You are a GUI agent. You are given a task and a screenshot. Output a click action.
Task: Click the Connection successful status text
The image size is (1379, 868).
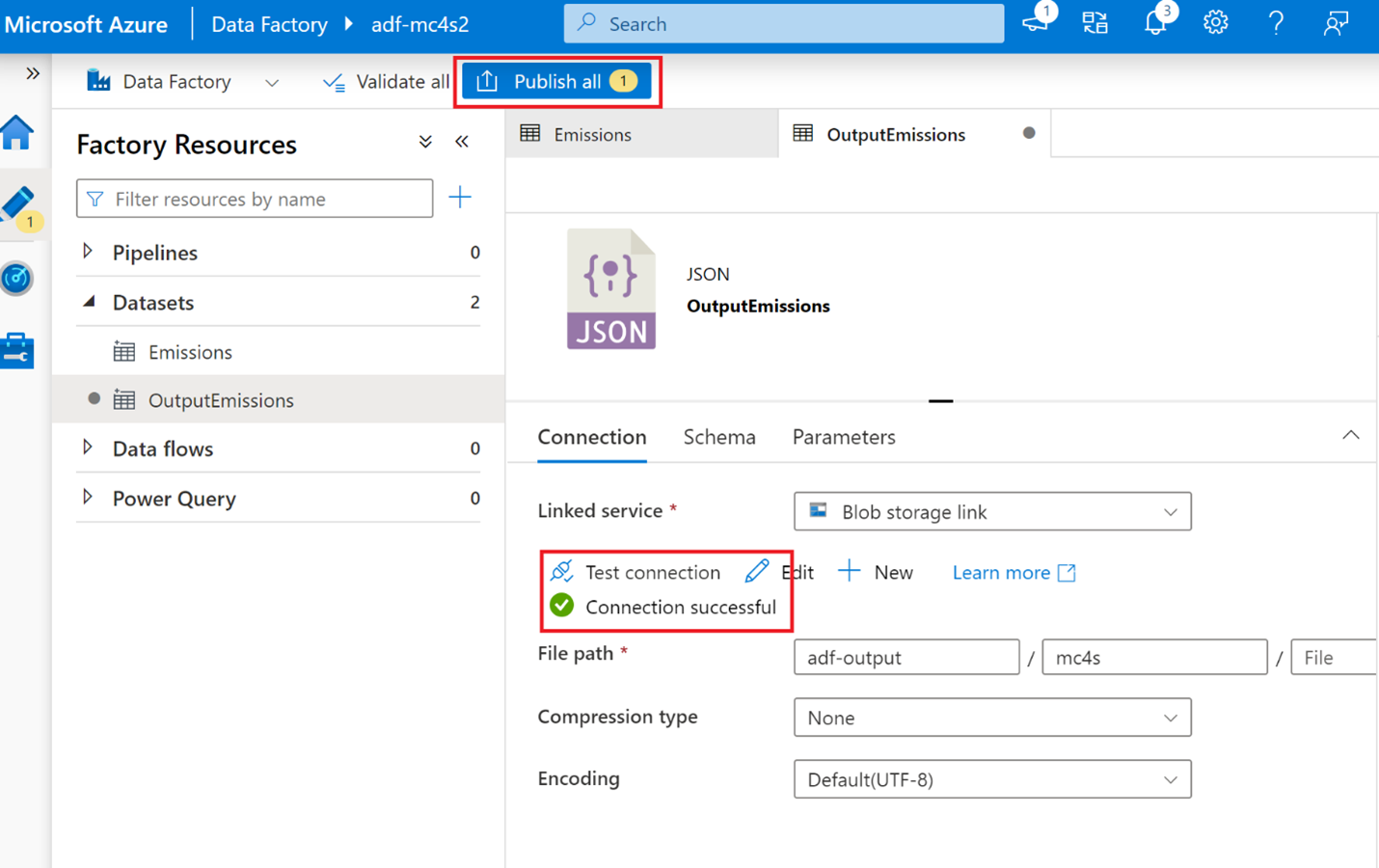(681, 607)
